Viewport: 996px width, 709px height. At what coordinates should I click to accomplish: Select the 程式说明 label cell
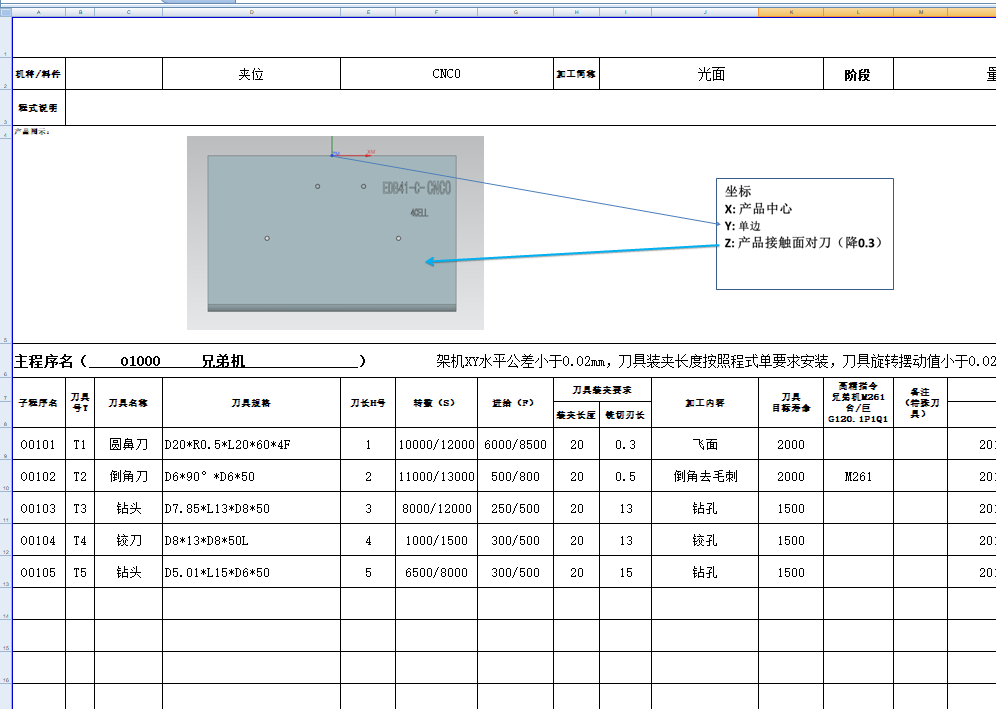[36, 107]
